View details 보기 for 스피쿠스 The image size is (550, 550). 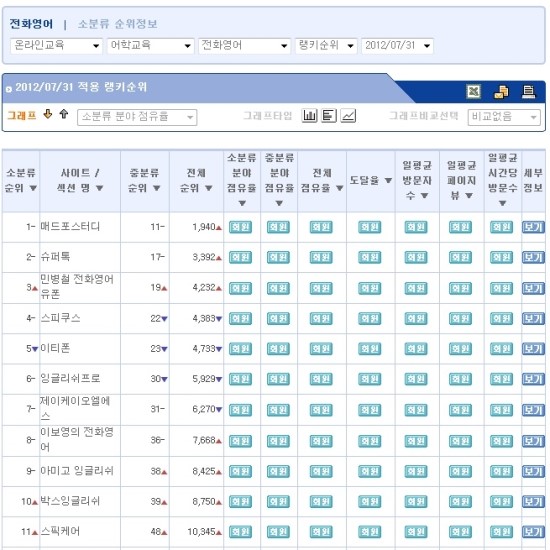(x=533, y=318)
